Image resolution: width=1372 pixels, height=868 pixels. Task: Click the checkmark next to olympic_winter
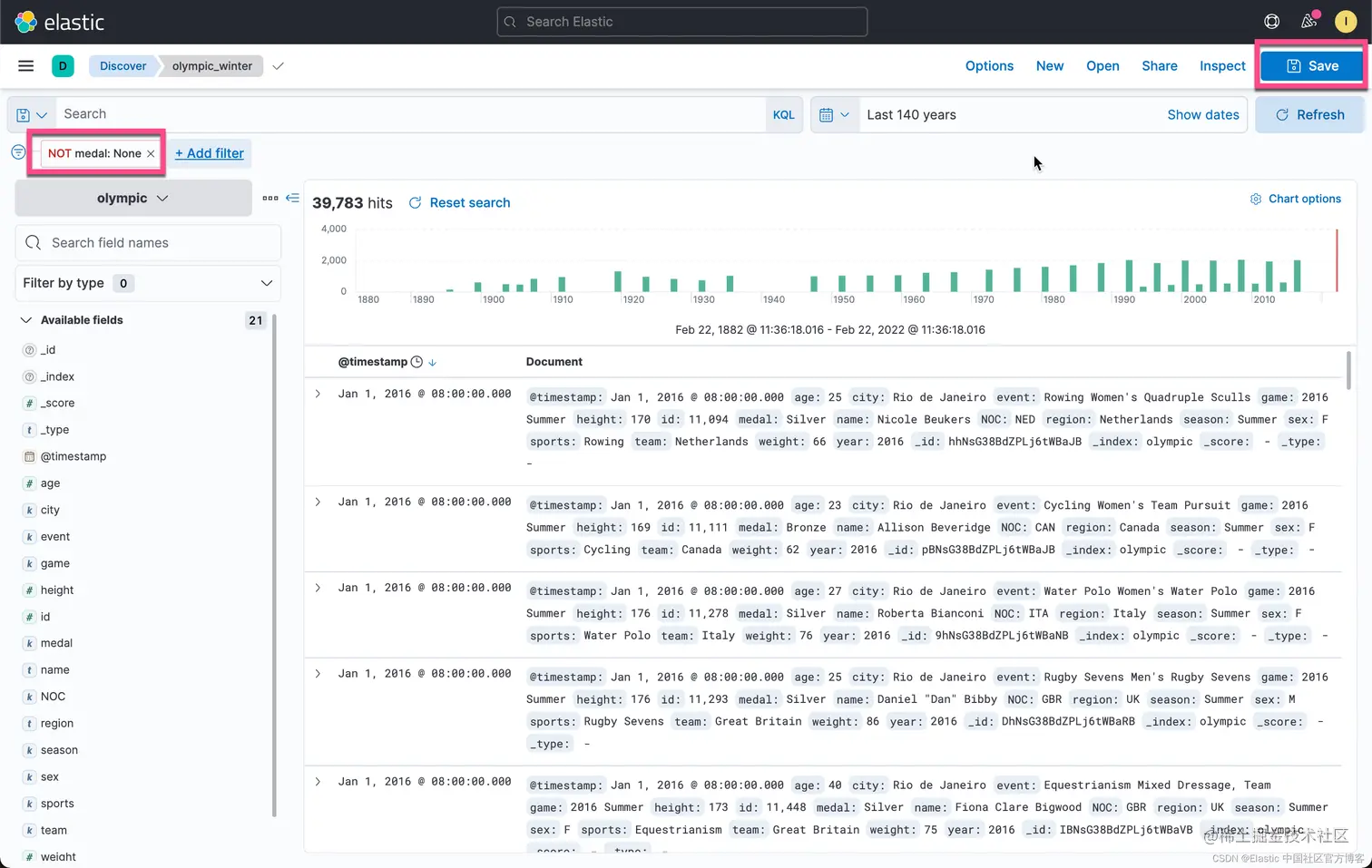pyautogui.click(x=279, y=66)
